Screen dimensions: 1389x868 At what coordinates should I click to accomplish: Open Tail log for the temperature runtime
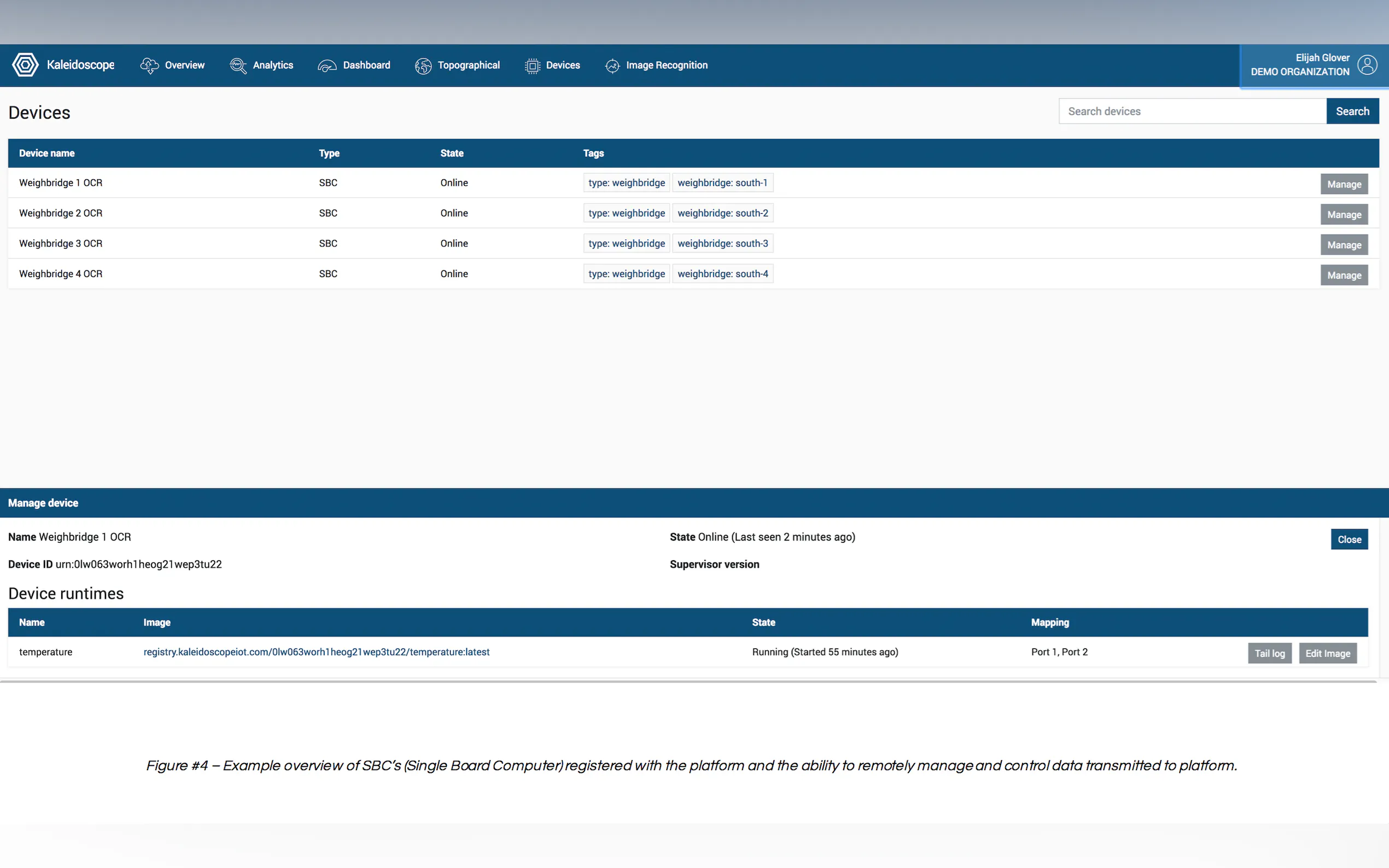tap(1269, 653)
